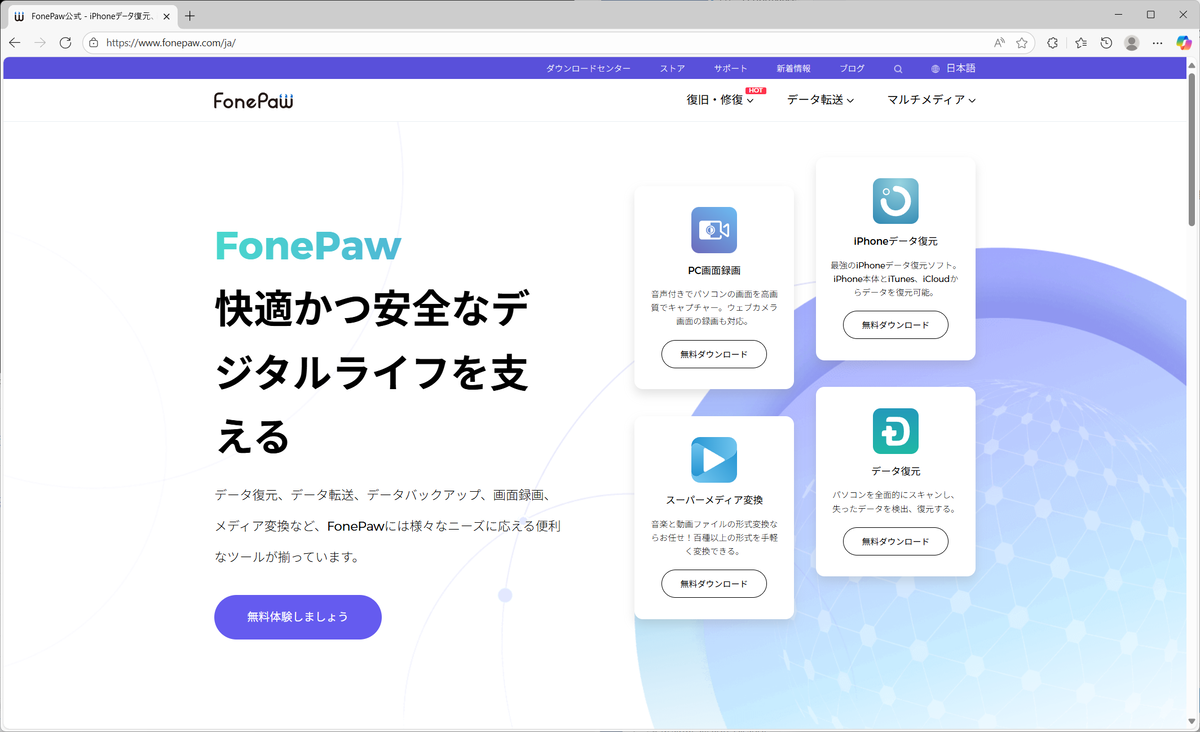Open browser extensions icon
The width and height of the screenshot is (1200, 732).
pyautogui.click(x=1053, y=43)
